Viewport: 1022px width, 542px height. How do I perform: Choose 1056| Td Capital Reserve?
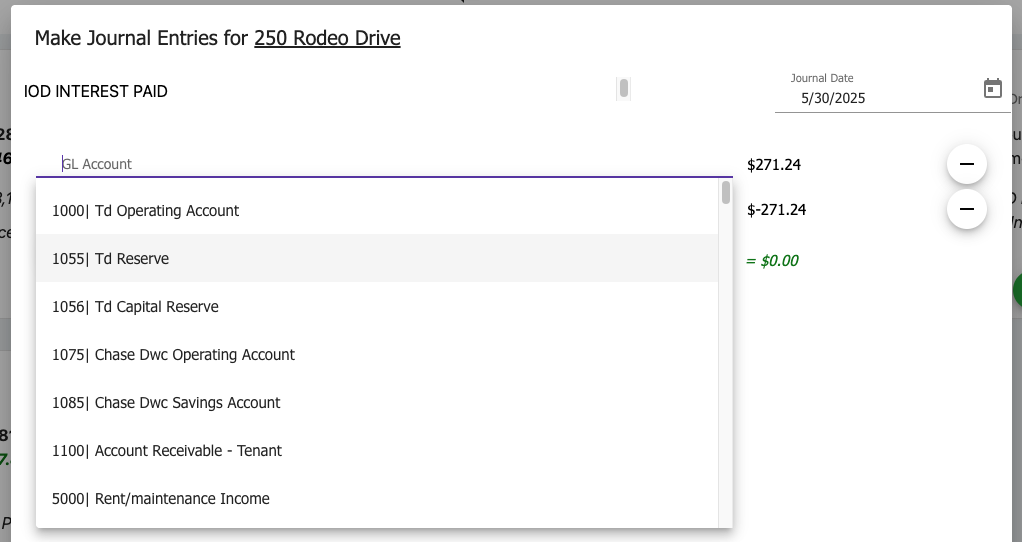point(377,307)
